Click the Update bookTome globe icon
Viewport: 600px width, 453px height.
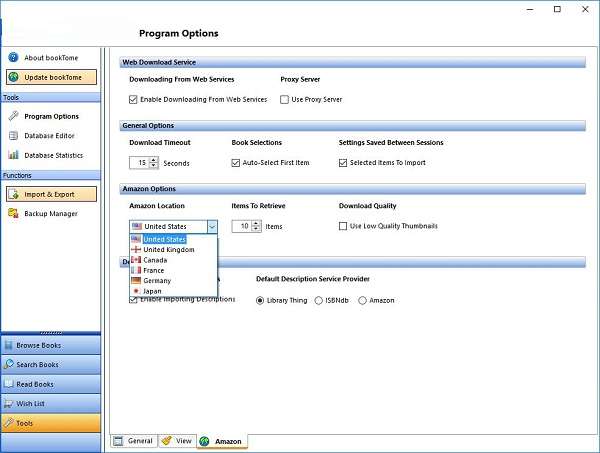(x=14, y=77)
